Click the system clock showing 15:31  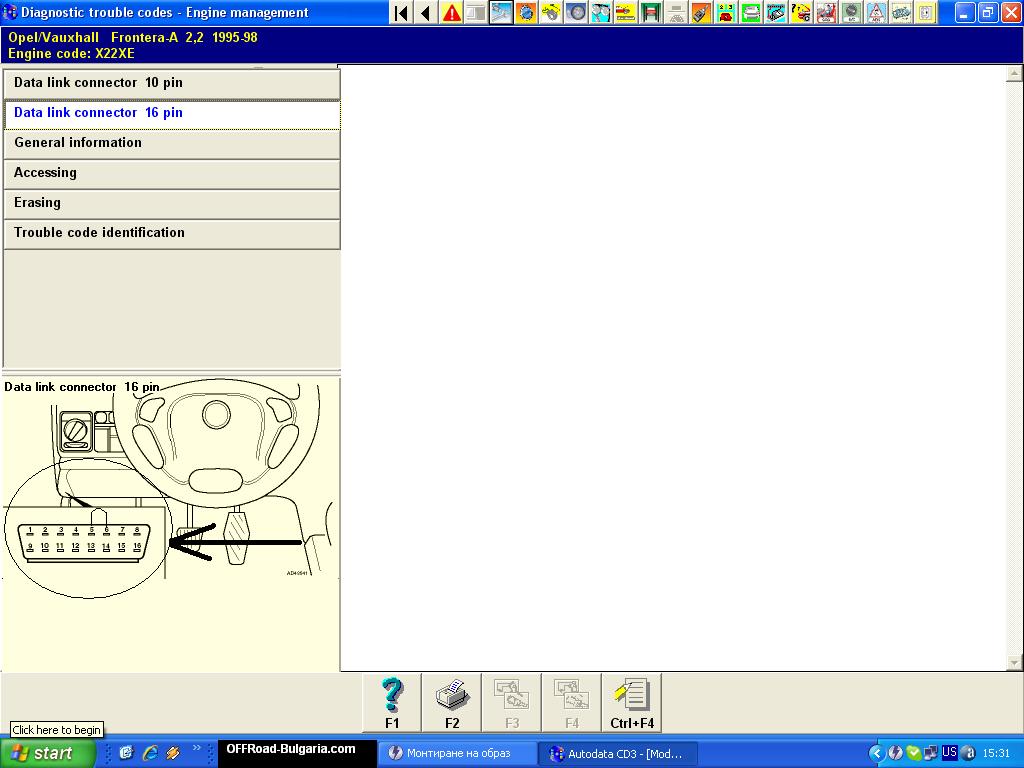click(996, 753)
